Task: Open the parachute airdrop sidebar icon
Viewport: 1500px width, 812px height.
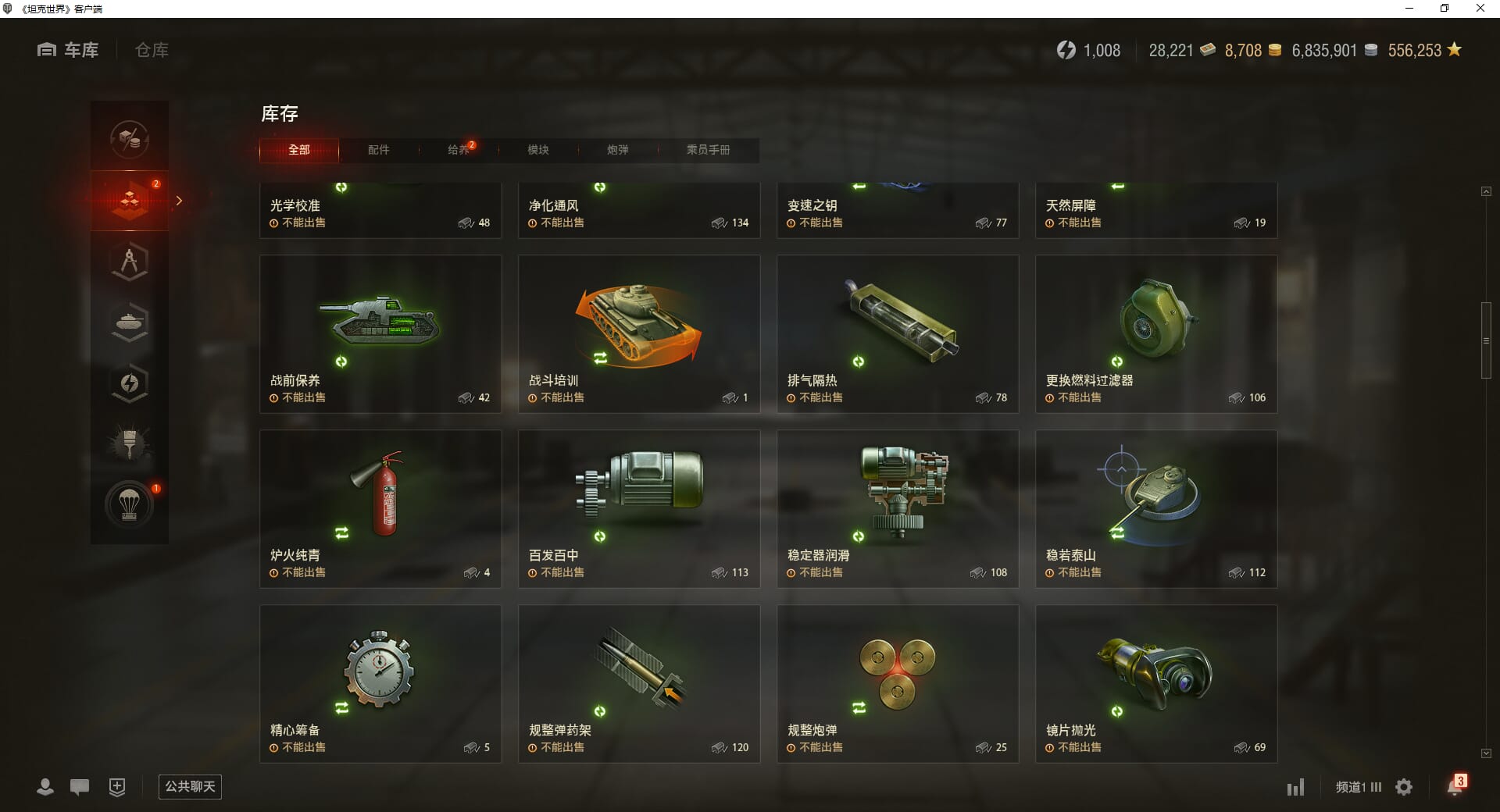Action: [x=130, y=504]
